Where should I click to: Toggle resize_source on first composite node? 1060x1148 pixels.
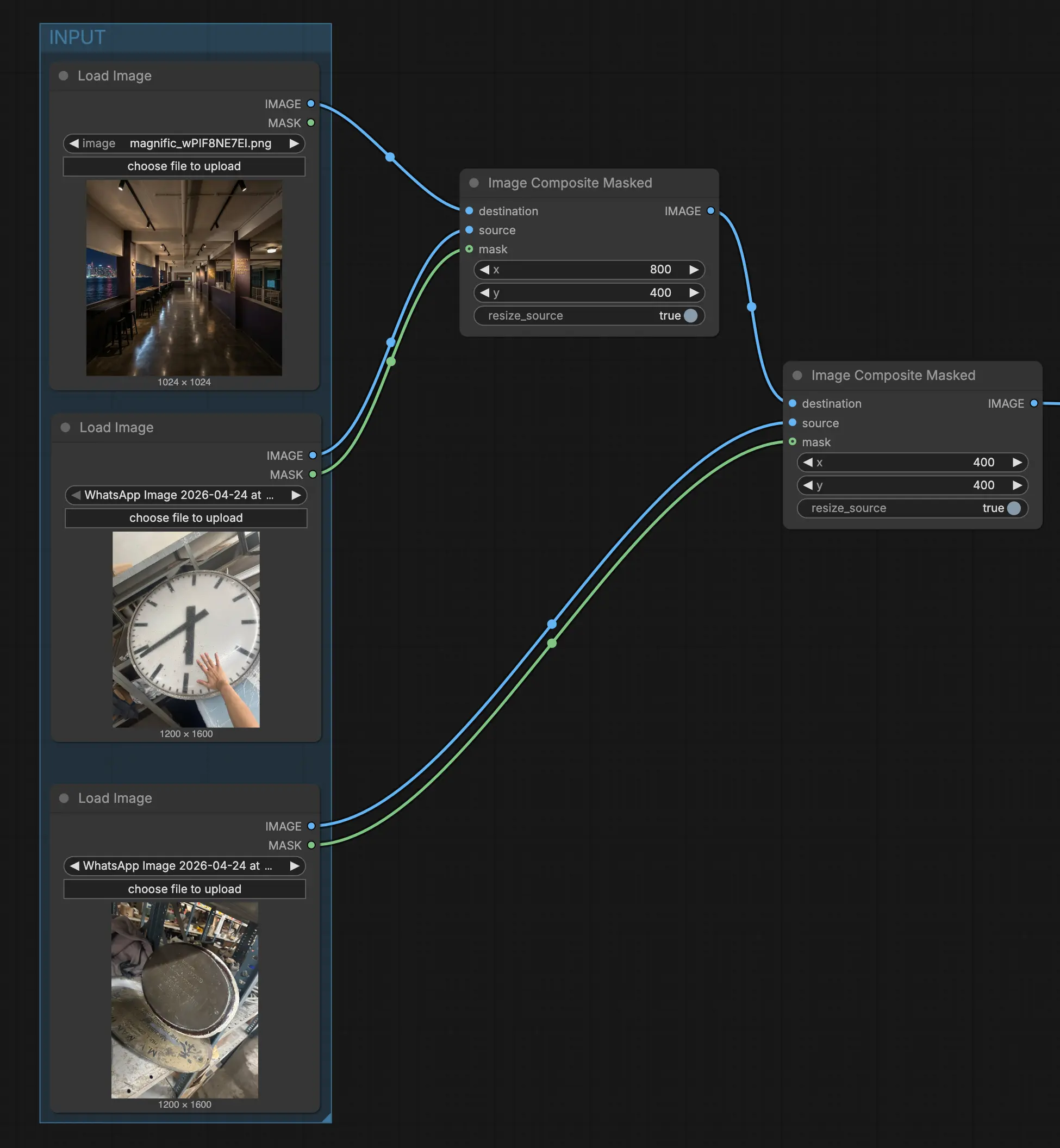tap(589, 315)
